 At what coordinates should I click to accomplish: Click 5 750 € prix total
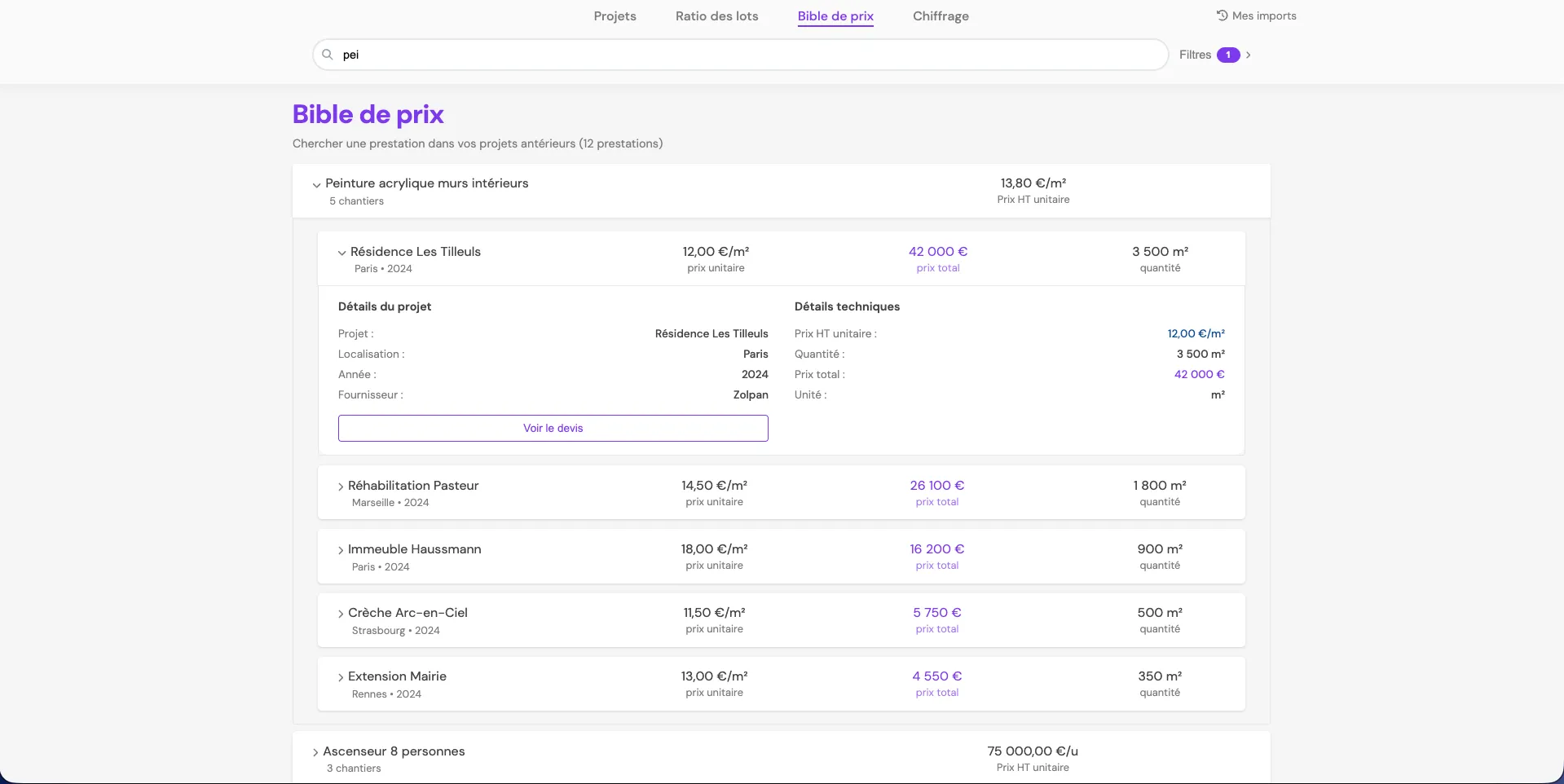(x=937, y=613)
